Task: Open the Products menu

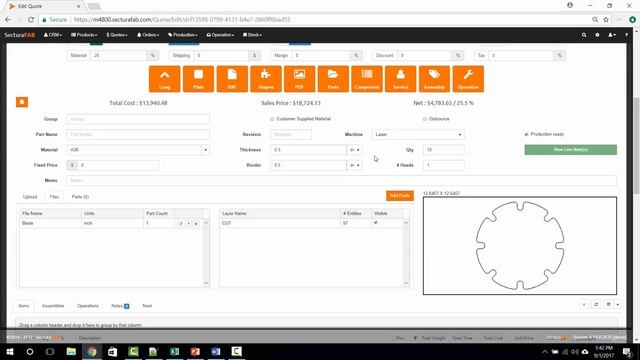Action: [x=84, y=35]
